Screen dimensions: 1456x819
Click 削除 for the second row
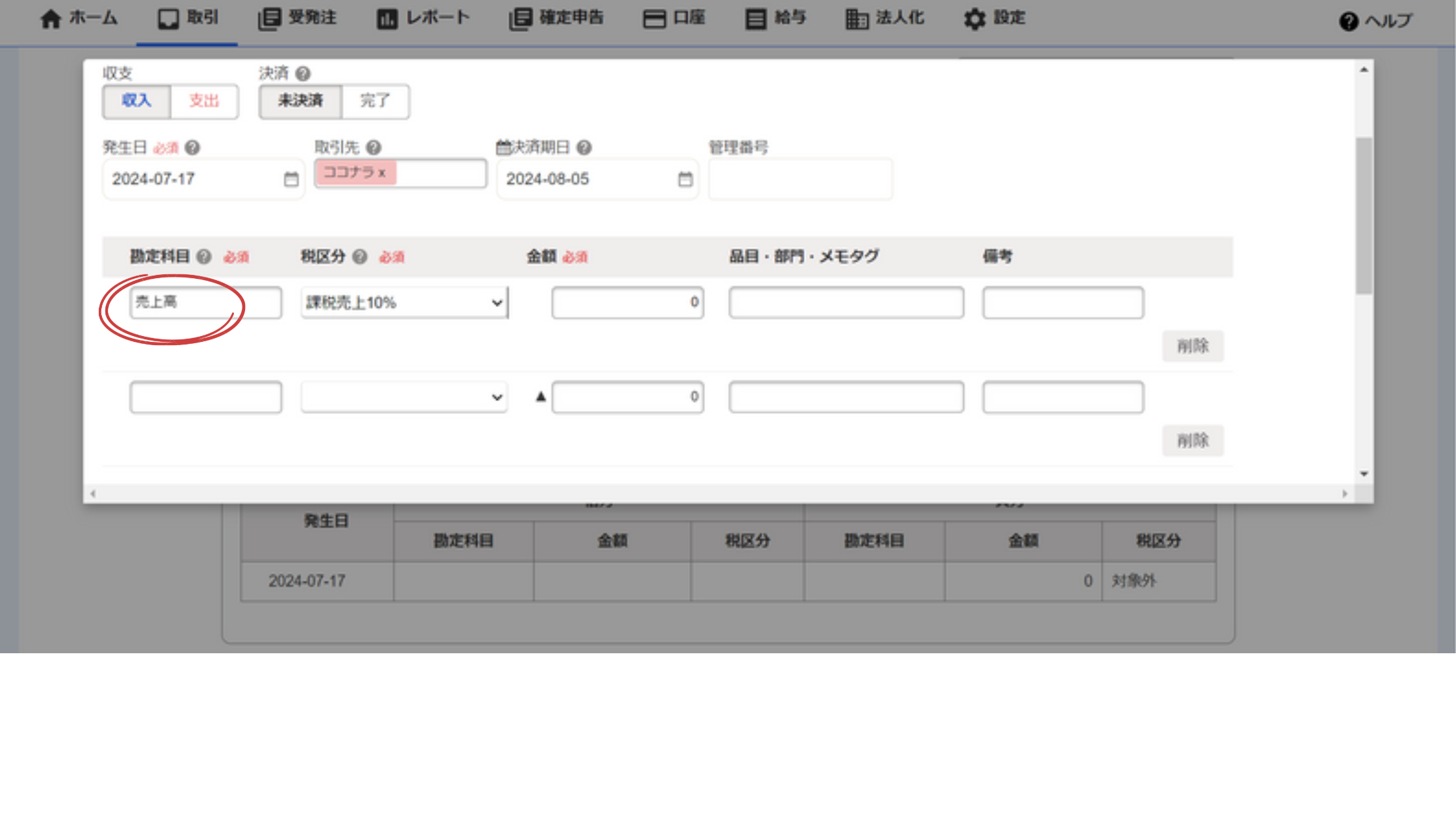1192,441
